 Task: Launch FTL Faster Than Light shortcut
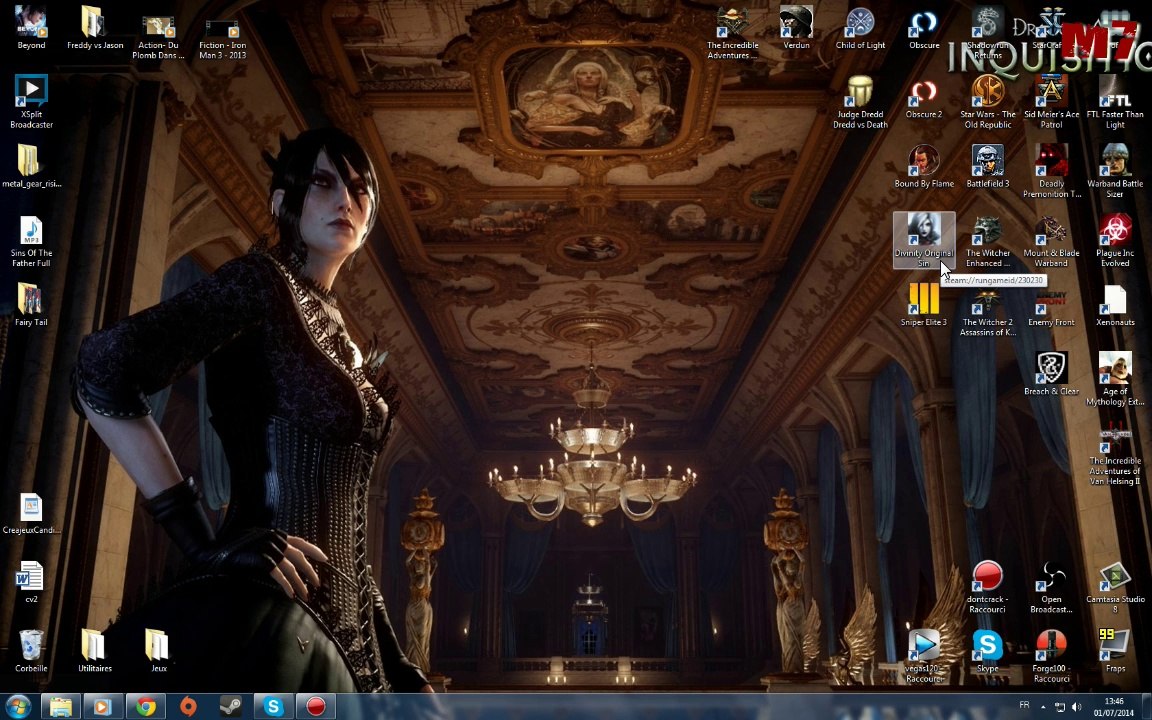tap(1115, 101)
